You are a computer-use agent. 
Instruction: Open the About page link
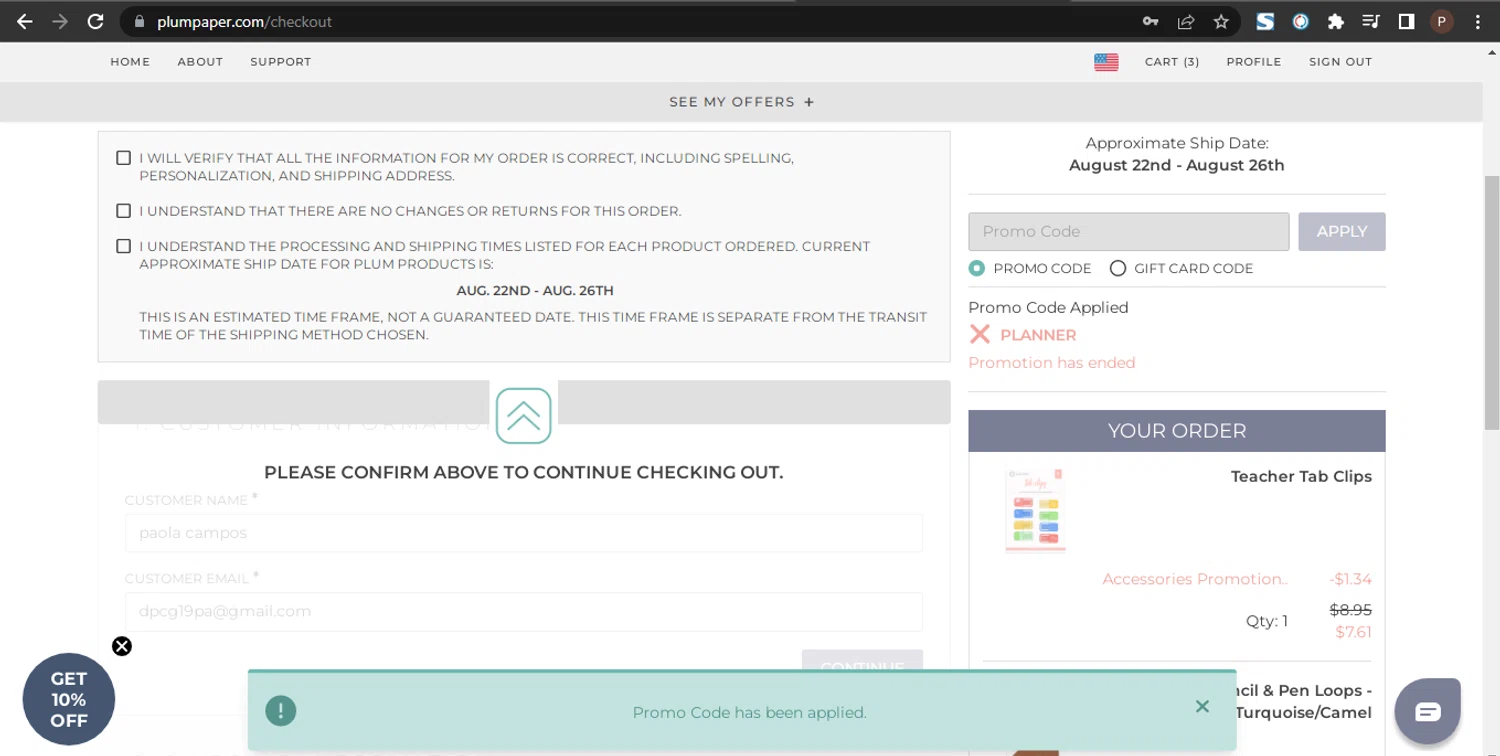pos(200,62)
